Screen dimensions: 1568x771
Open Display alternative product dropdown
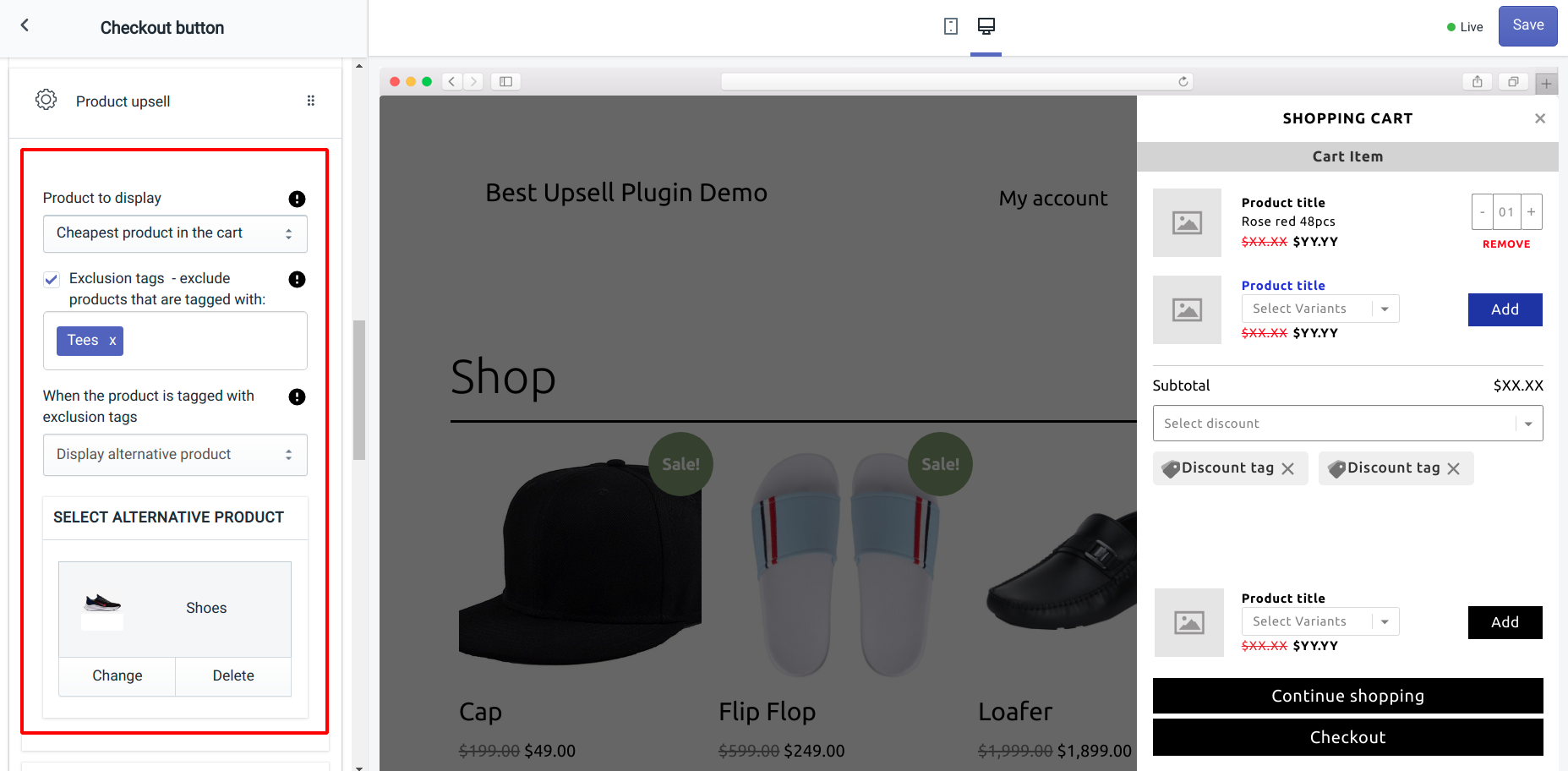point(175,455)
